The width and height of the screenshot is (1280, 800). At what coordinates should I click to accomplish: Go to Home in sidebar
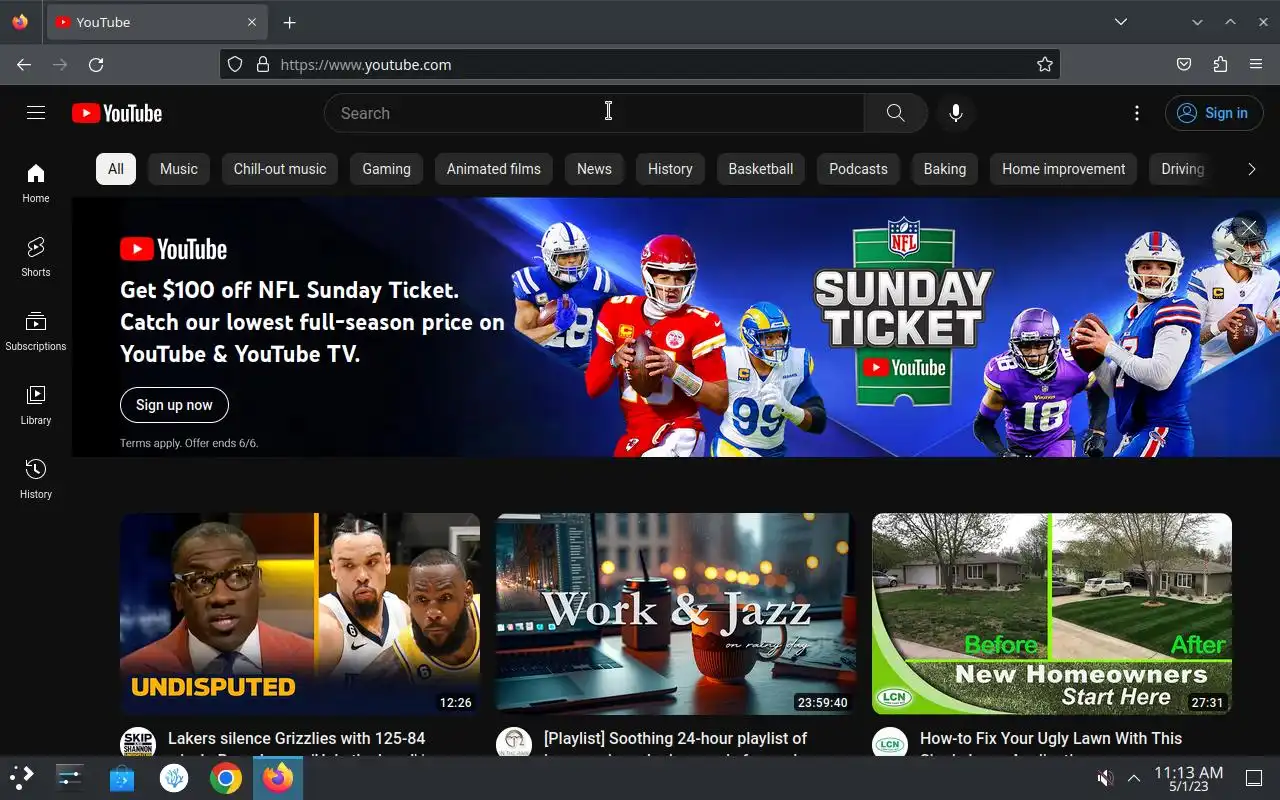[36, 183]
